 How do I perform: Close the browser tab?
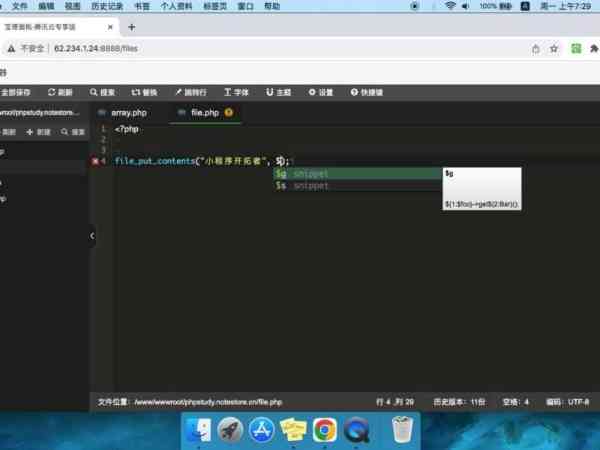[x=110, y=27]
